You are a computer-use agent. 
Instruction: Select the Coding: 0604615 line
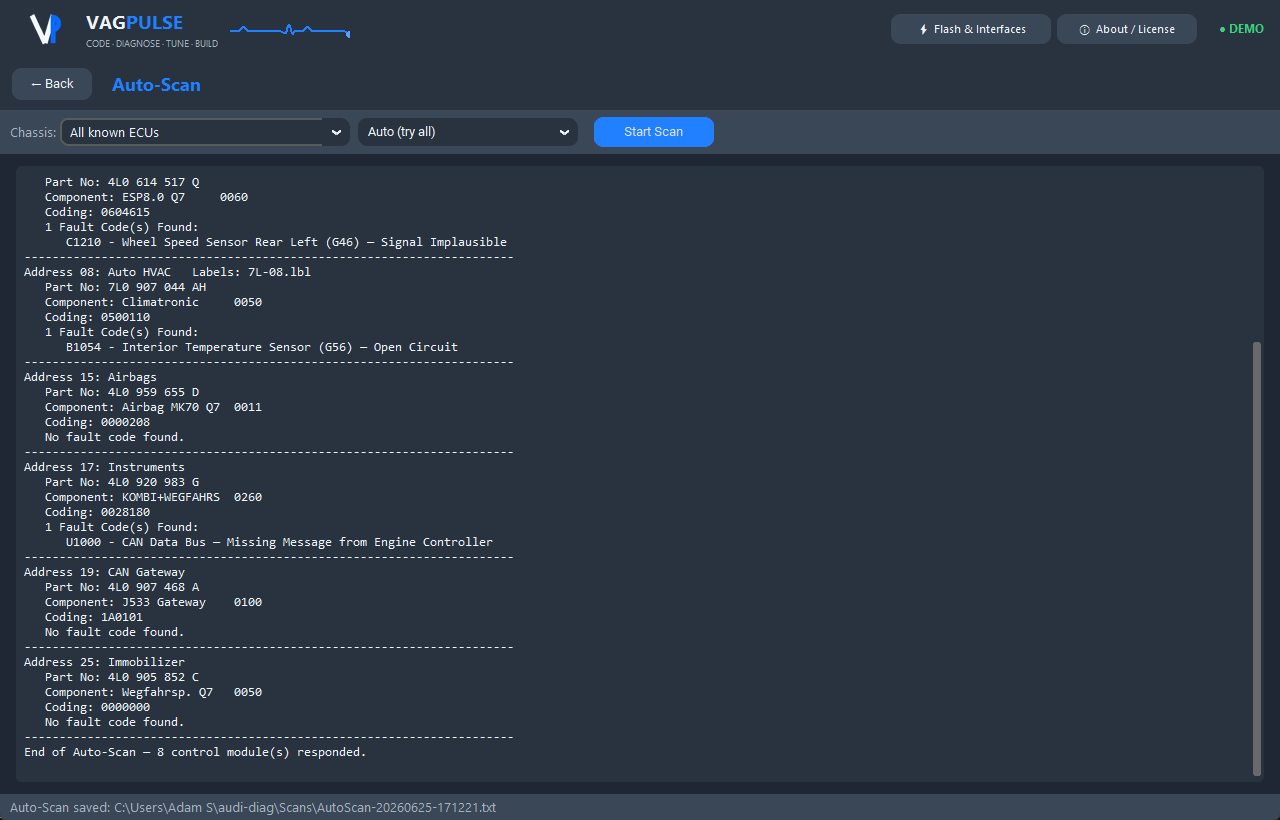[x=97, y=212]
